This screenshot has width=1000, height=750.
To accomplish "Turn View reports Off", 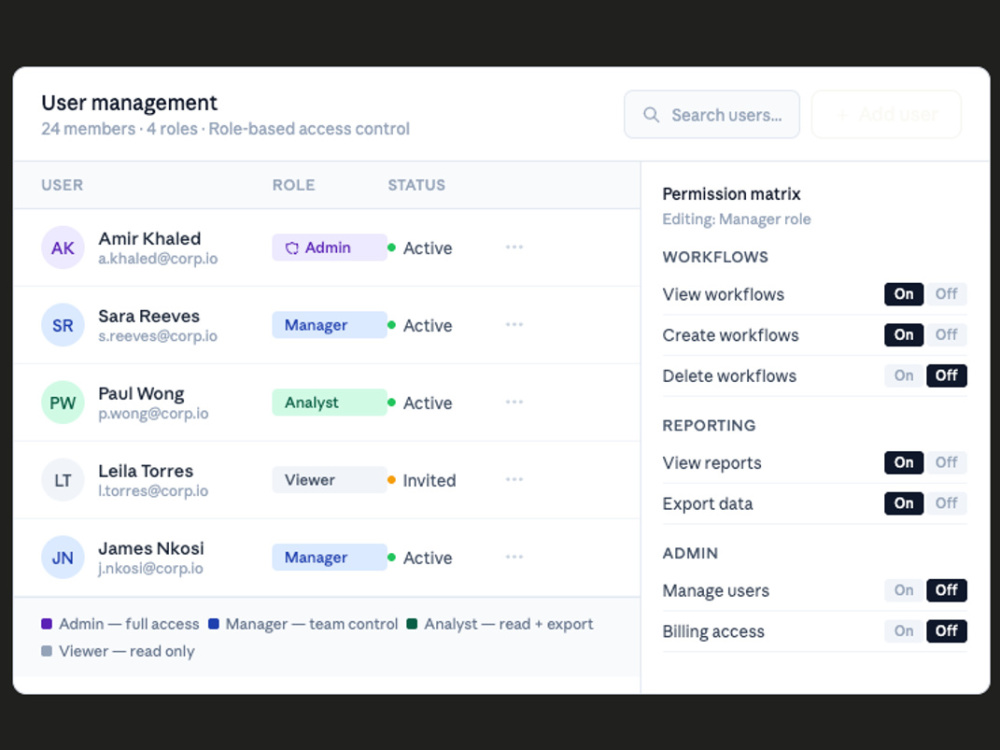I will [946, 462].
